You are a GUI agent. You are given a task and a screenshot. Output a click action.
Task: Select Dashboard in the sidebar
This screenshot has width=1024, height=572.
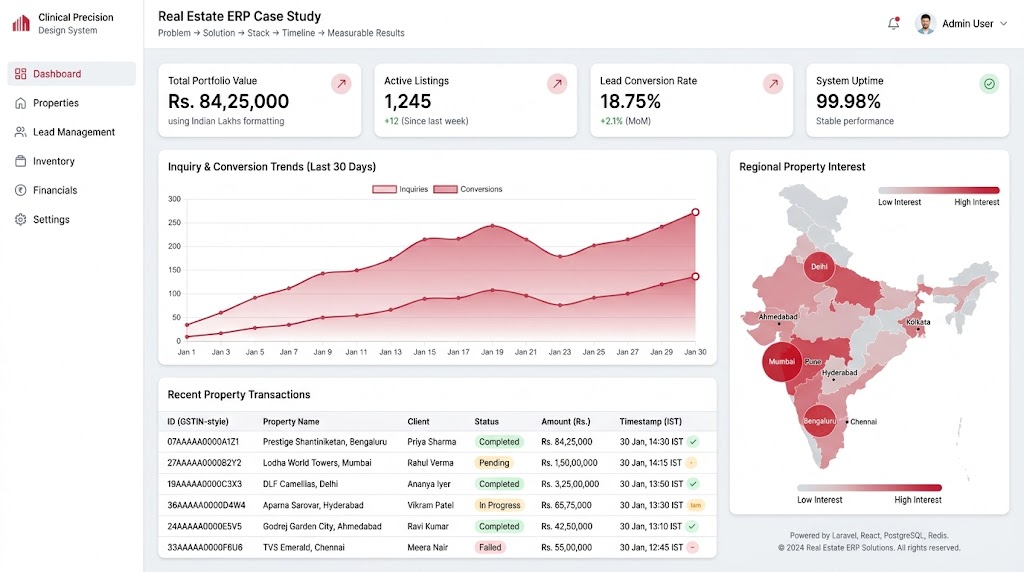(x=71, y=74)
